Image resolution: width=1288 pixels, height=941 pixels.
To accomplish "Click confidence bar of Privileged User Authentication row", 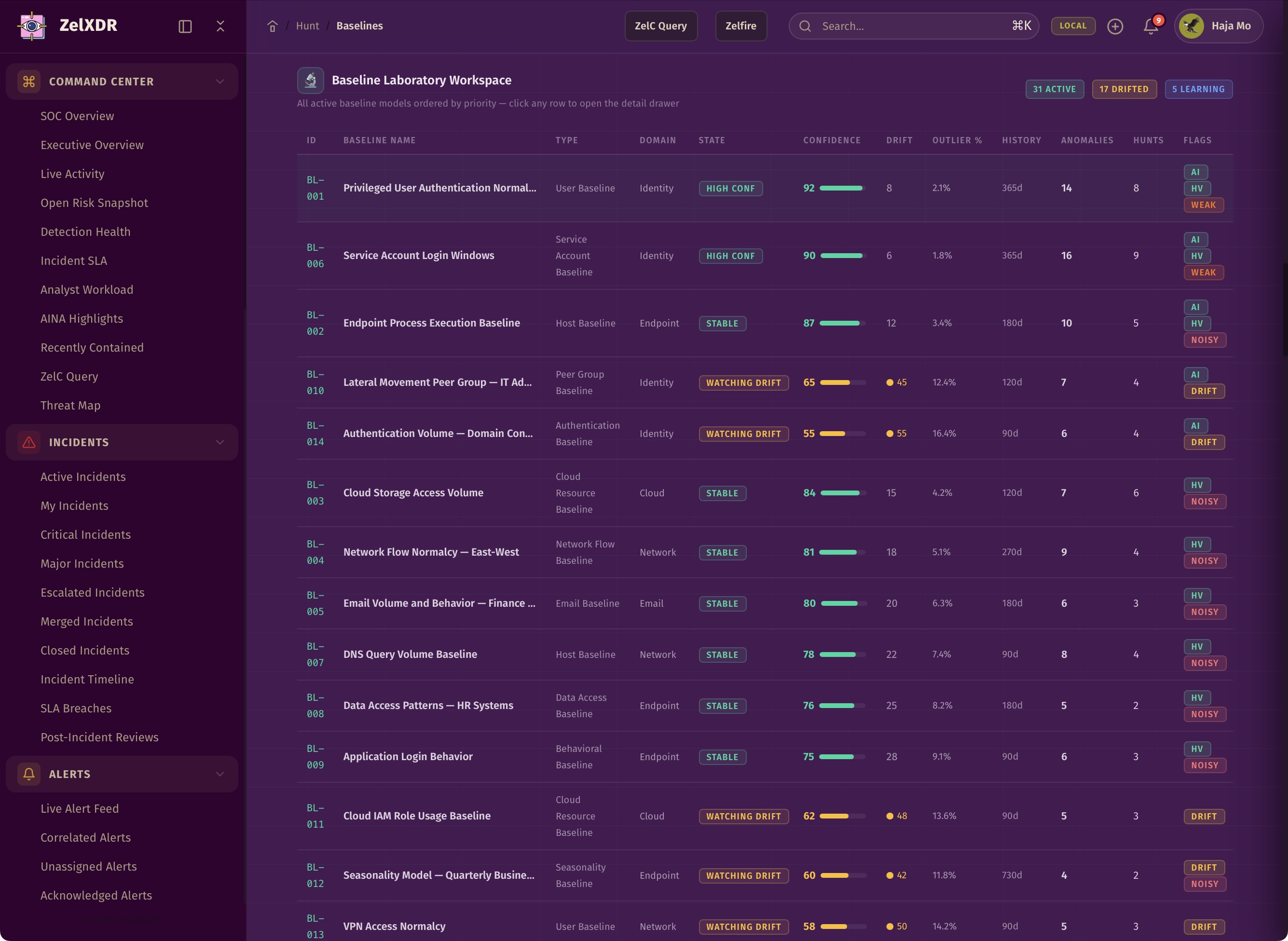I will [x=841, y=188].
